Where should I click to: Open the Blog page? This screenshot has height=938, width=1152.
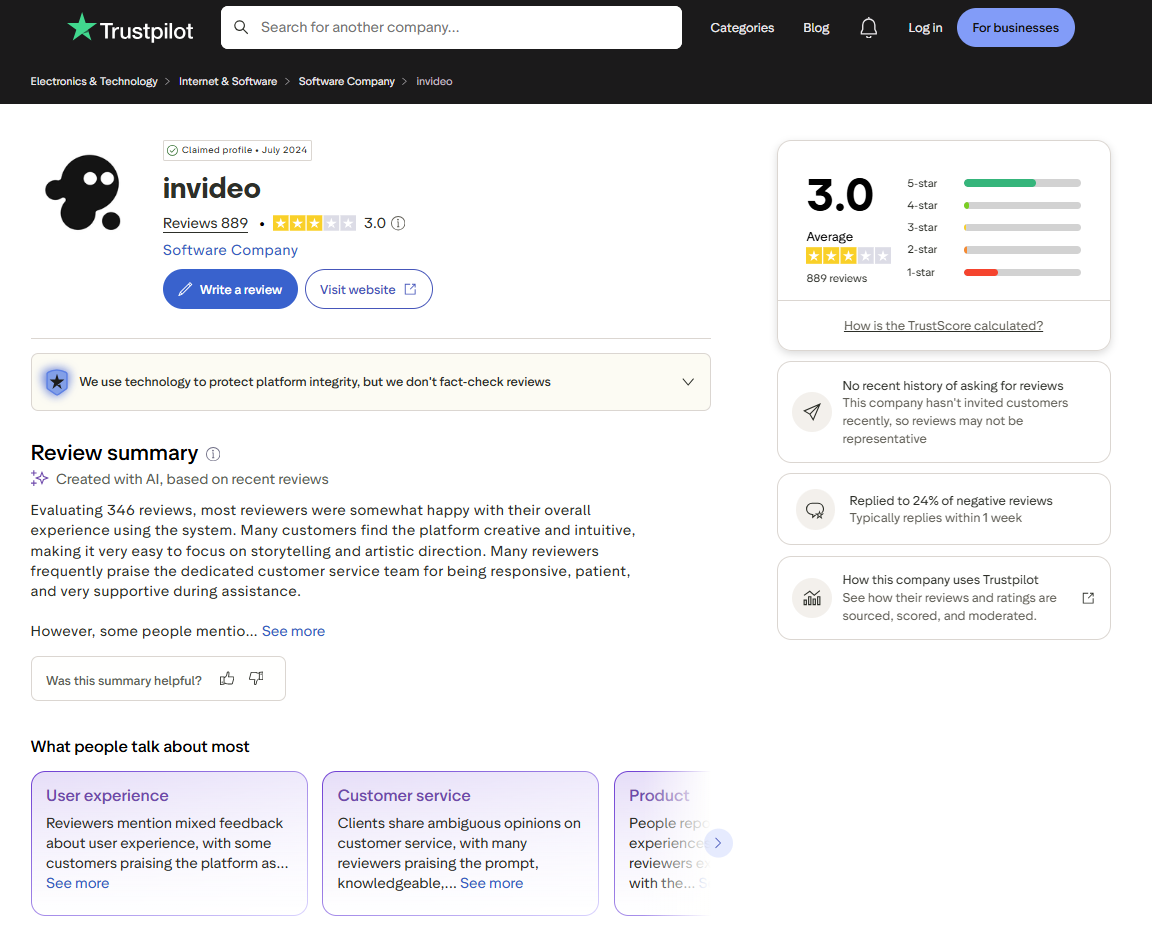pyautogui.click(x=816, y=28)
